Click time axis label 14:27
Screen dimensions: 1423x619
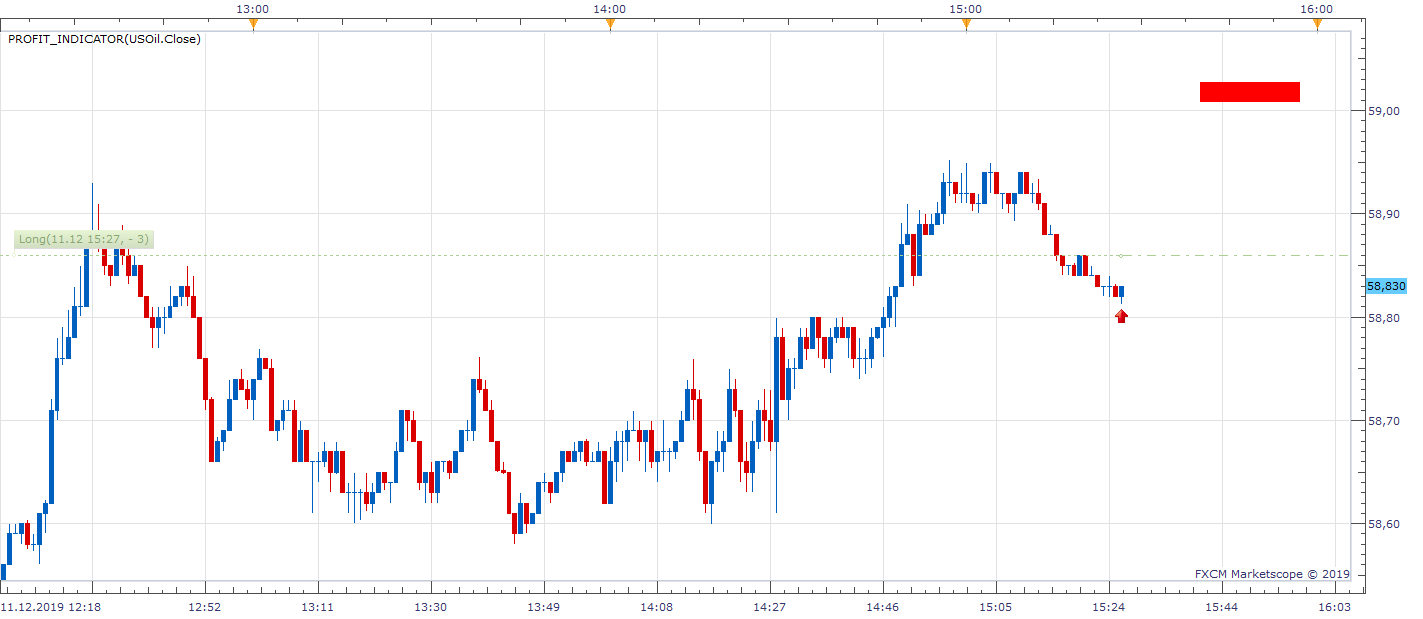click(769, 607)
